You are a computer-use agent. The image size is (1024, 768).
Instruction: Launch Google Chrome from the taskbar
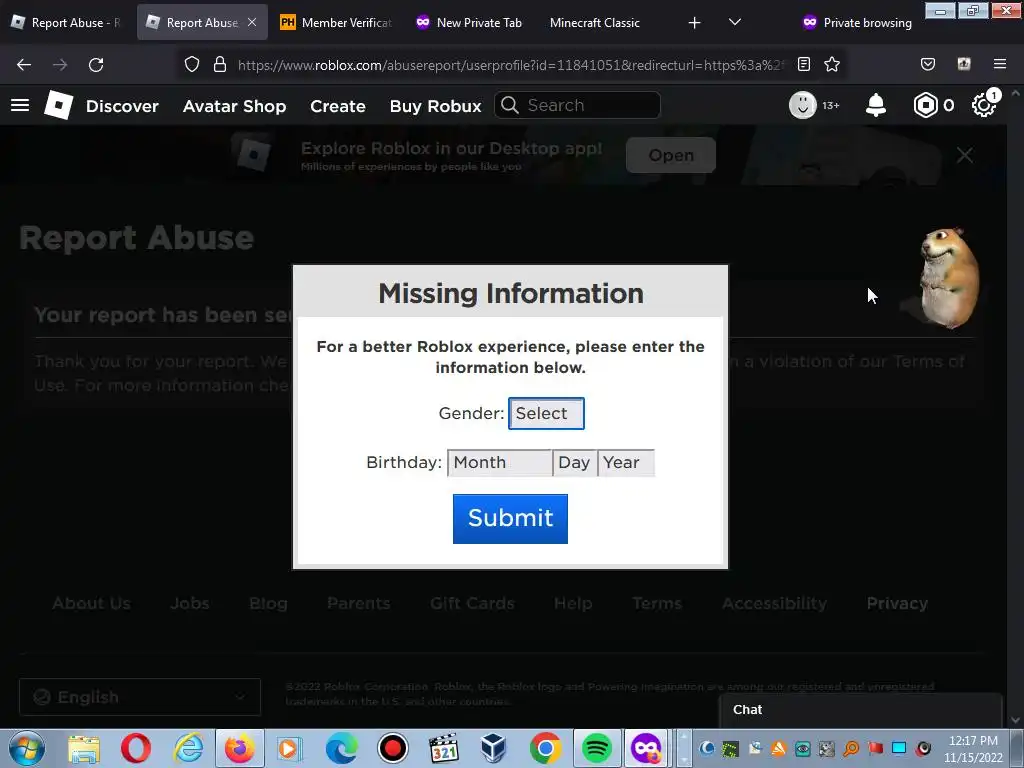tap(545, 748)
